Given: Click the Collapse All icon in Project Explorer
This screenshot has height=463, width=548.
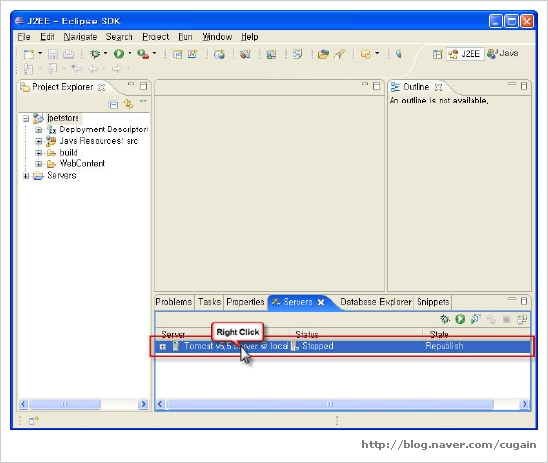Looking at the screenshot, I should (113, 104).
